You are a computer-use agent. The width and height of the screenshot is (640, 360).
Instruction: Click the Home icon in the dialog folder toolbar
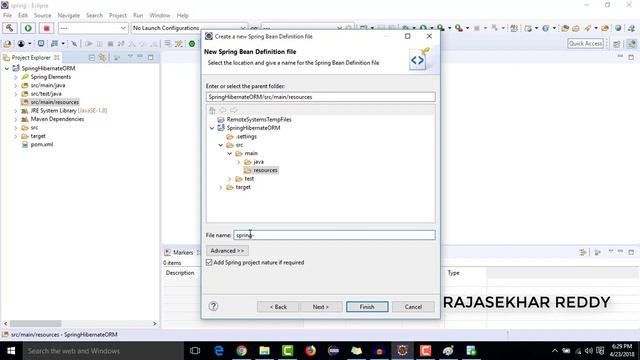212,110
